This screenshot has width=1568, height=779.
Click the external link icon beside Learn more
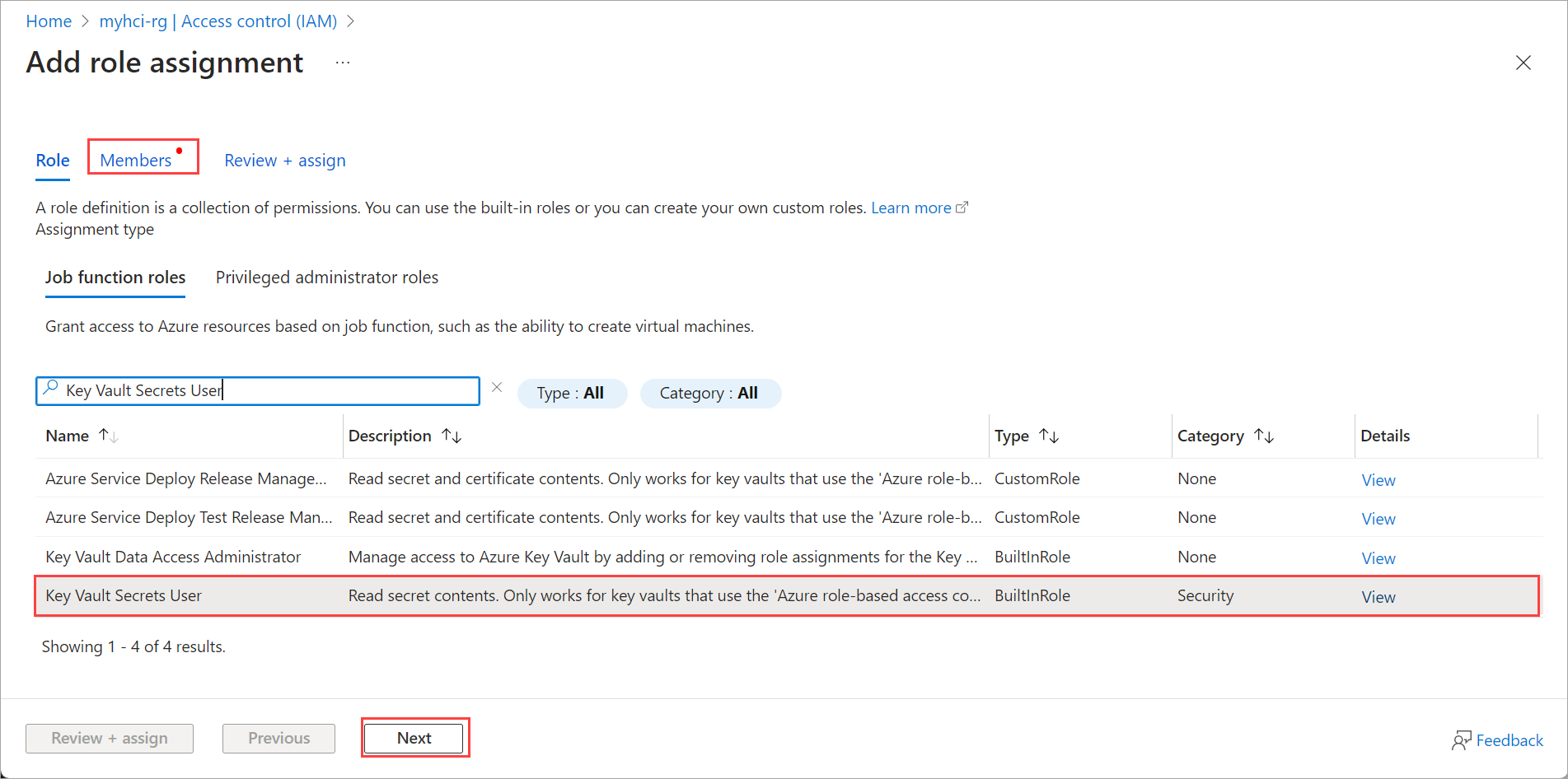coord(962,208)
